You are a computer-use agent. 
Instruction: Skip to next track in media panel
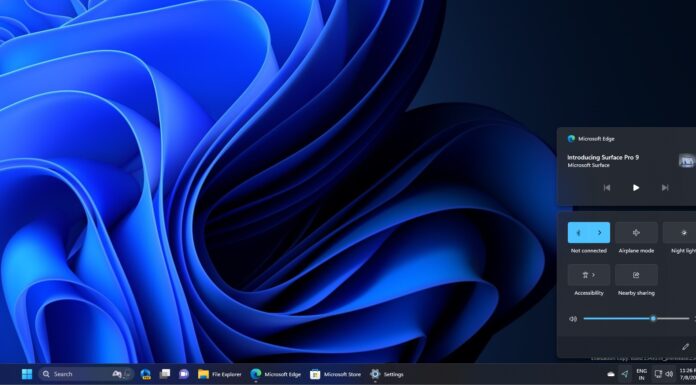tap(665, 188)
